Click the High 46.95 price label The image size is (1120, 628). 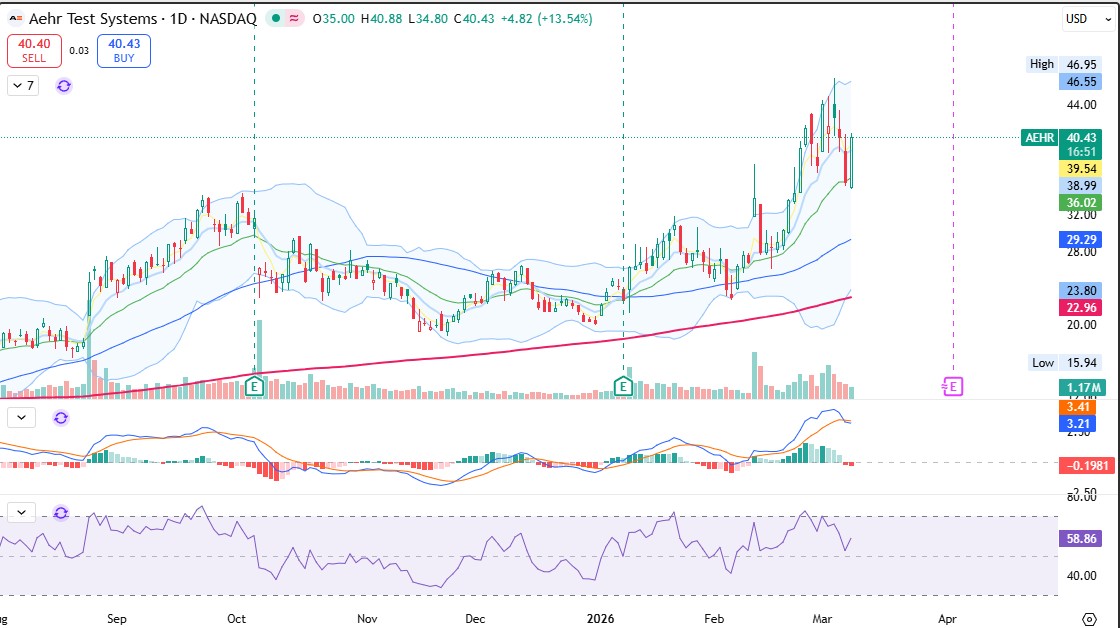1063,64
